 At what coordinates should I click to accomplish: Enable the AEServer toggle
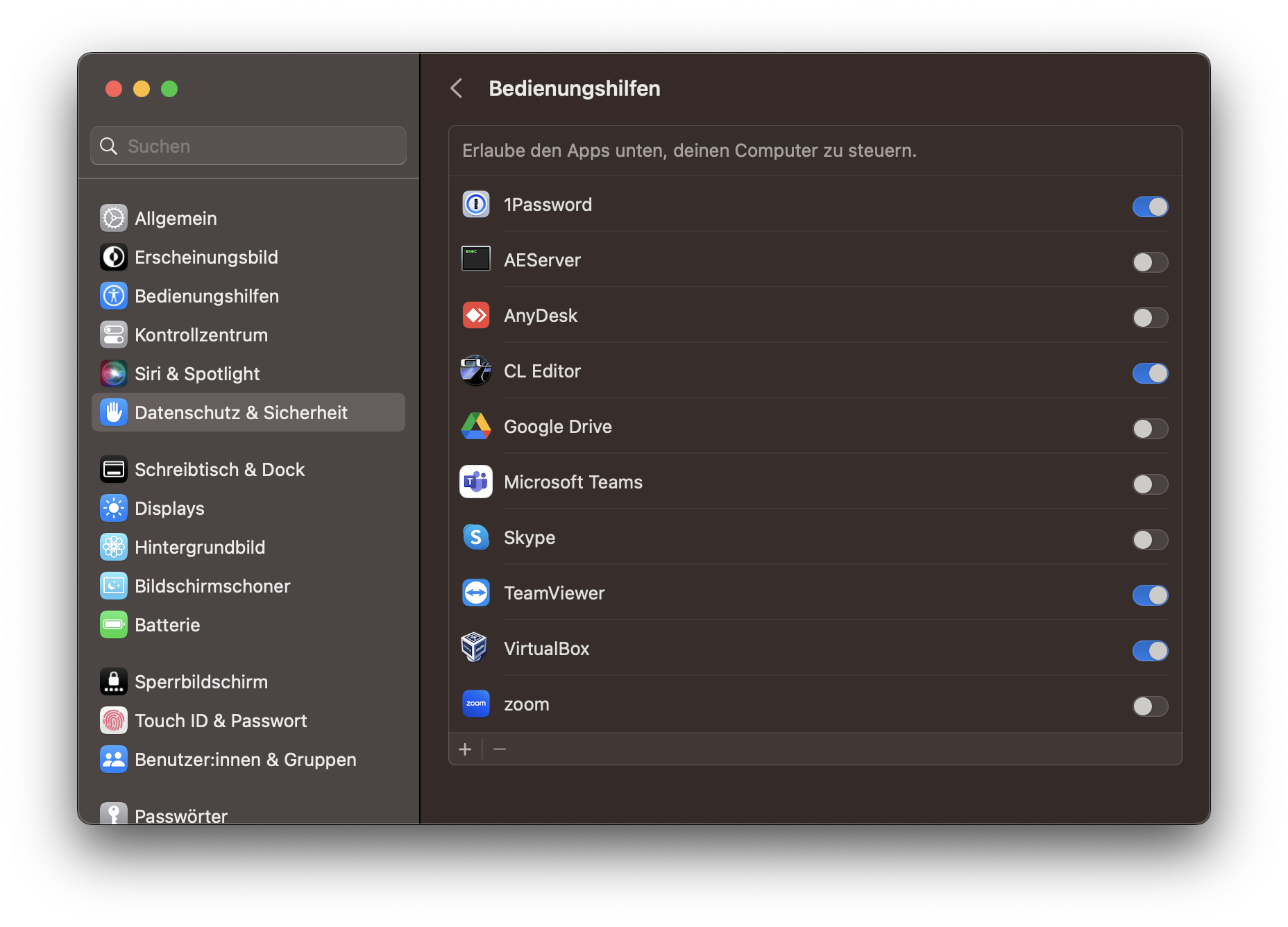(x=1150, y=262)
